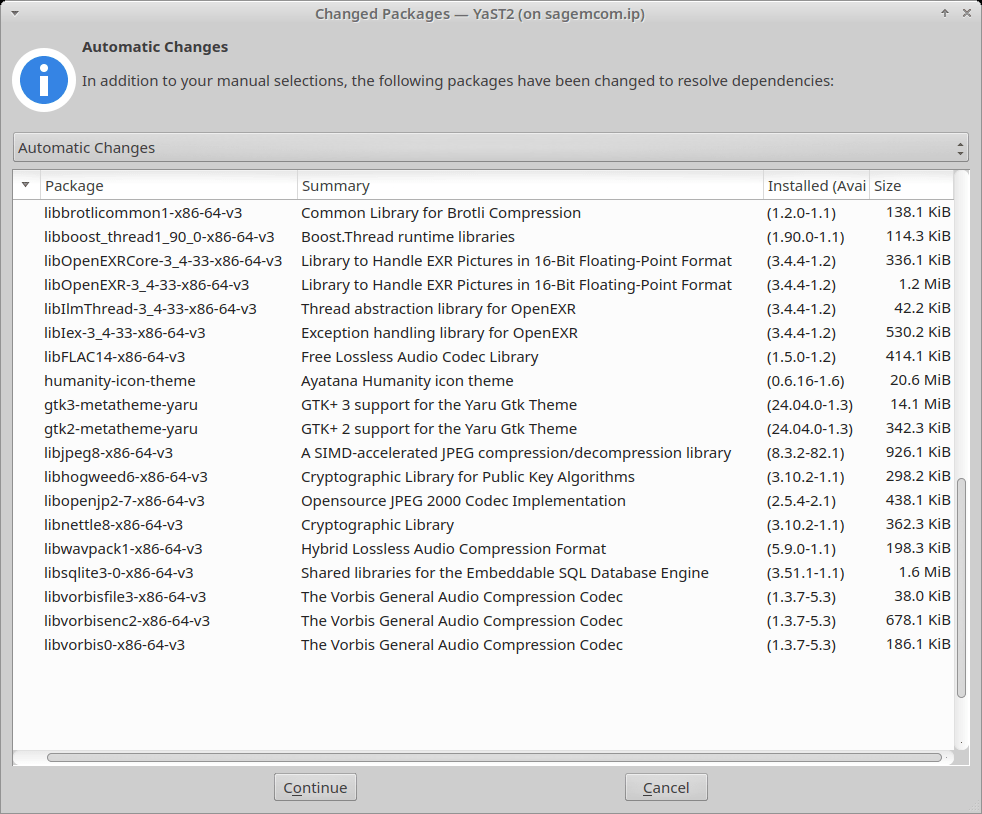Click the window shade arrow in title bar
This screenshot has width=982, height=814.
point(945,13)
